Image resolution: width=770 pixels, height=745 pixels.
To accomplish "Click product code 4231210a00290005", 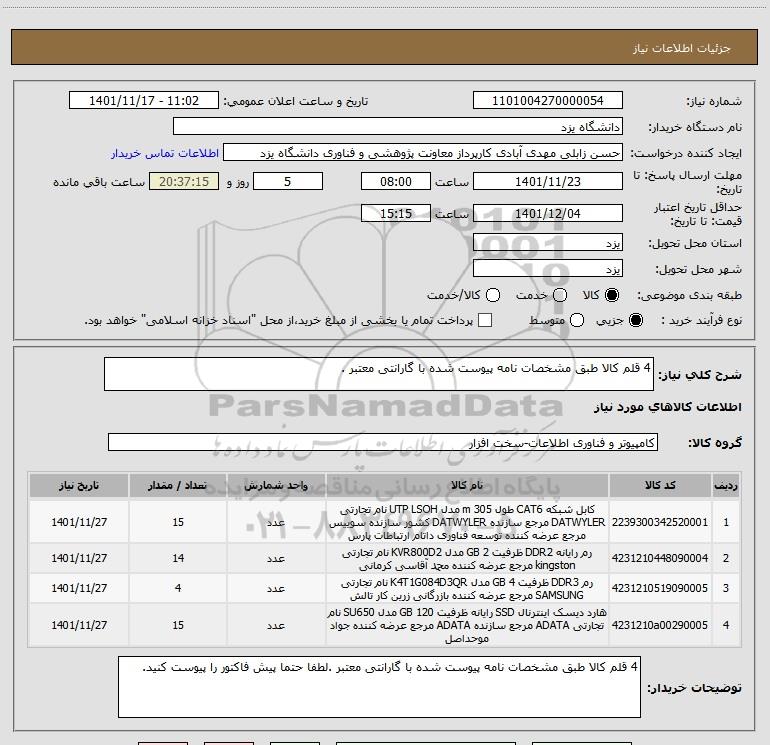I will (660, 625).
